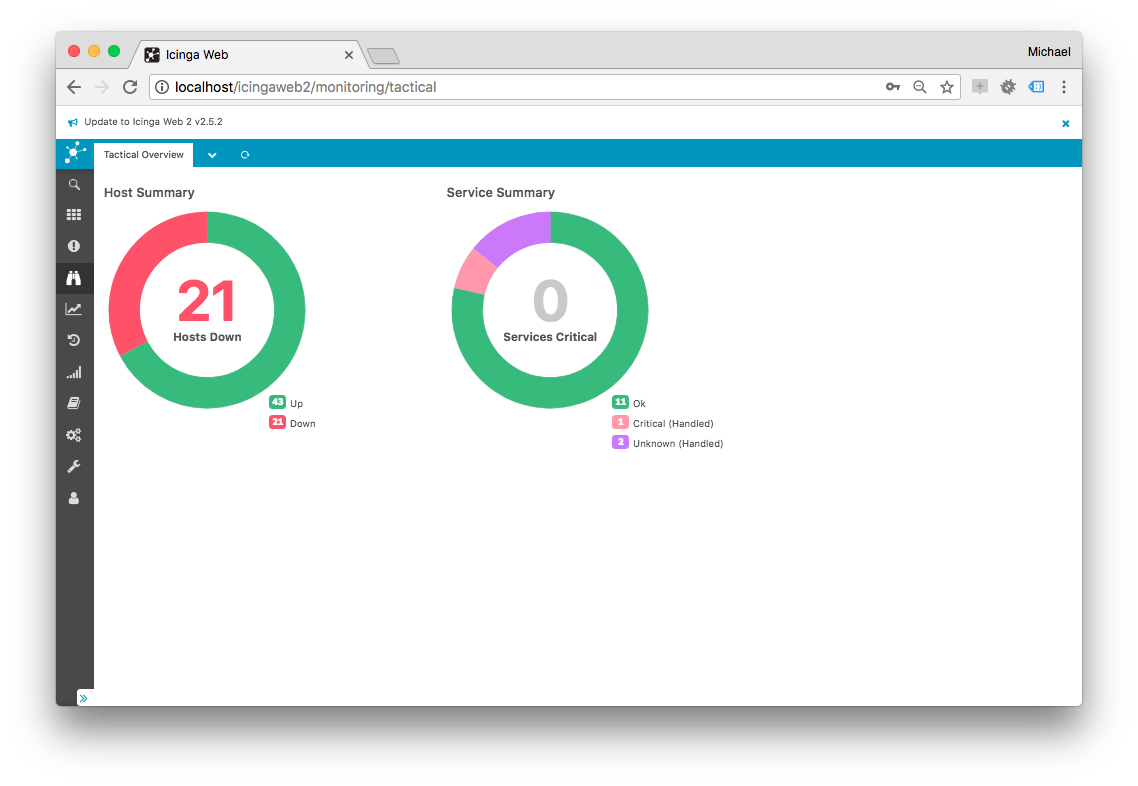This screenshot has width=1138, height=786.
Task: Click the browser forward arrow
Action: pos(102,87)
